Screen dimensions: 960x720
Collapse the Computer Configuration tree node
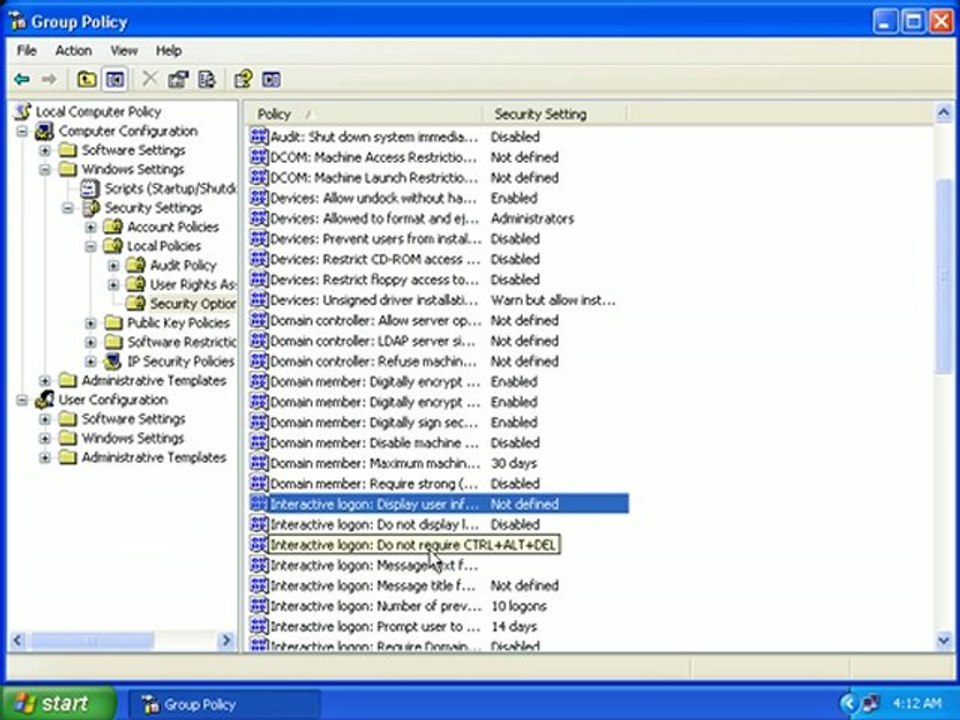[22, 131]
